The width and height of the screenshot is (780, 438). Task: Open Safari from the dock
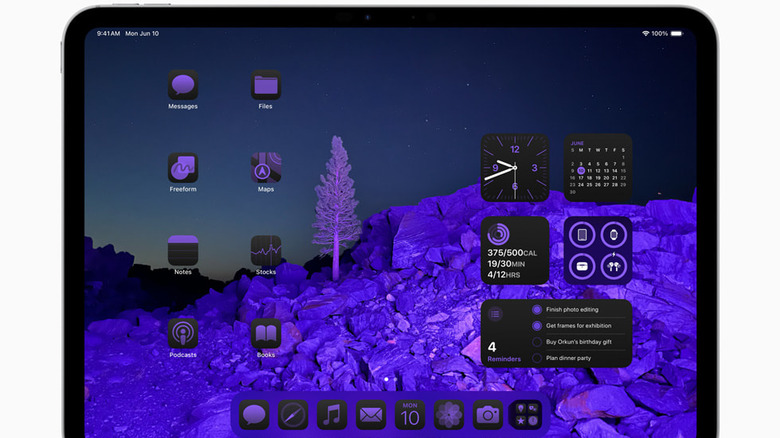click(293, 414)
